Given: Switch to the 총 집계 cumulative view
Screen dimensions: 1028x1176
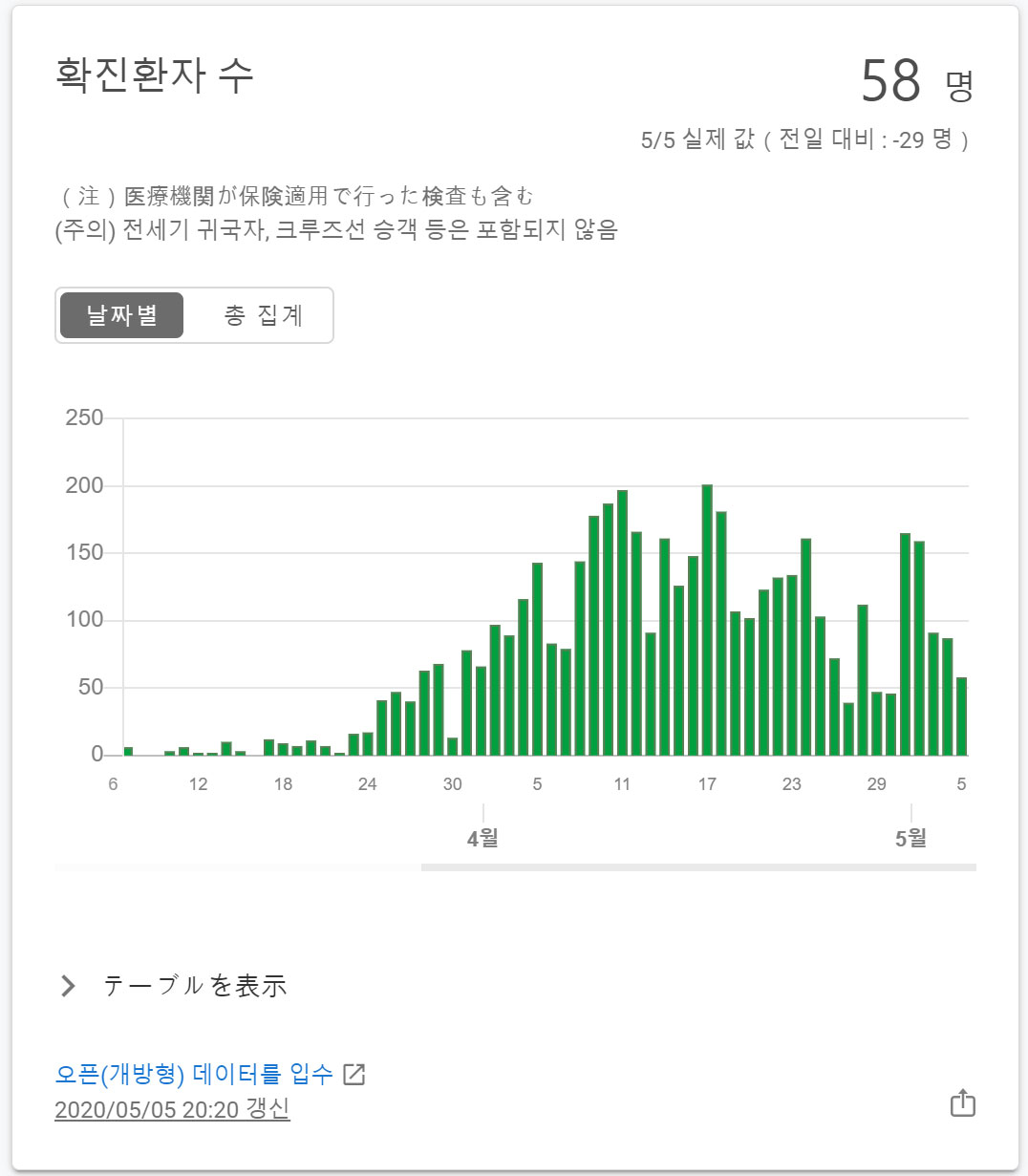Looking at the screenshot, I should [x=264, y=315].
